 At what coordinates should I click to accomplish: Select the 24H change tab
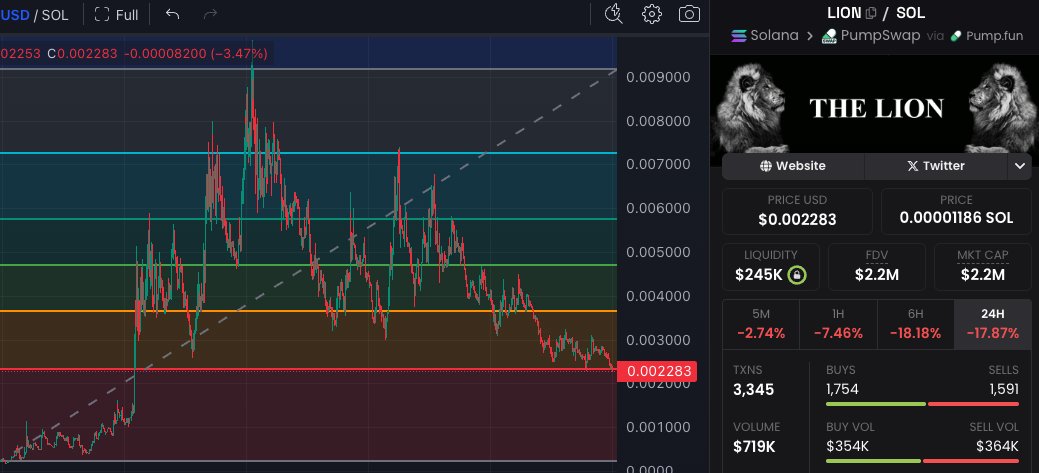pyautogui.click(x=993, y=324)
